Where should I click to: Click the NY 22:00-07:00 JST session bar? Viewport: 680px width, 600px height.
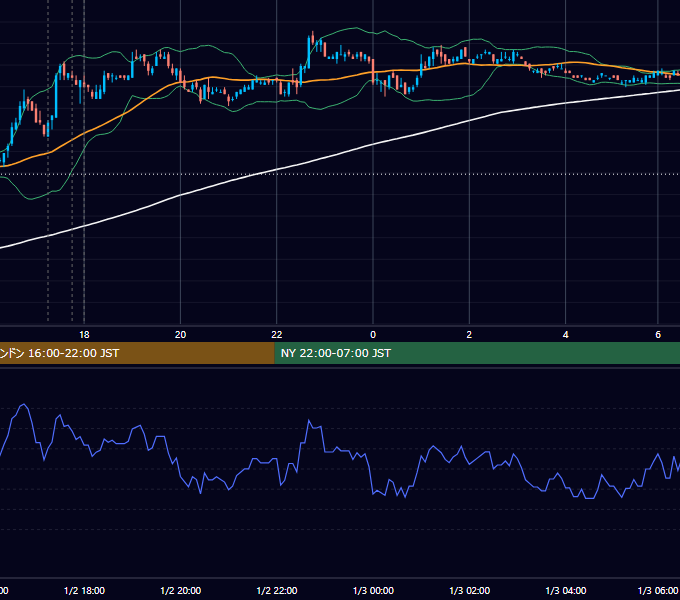tap(477, 353)
